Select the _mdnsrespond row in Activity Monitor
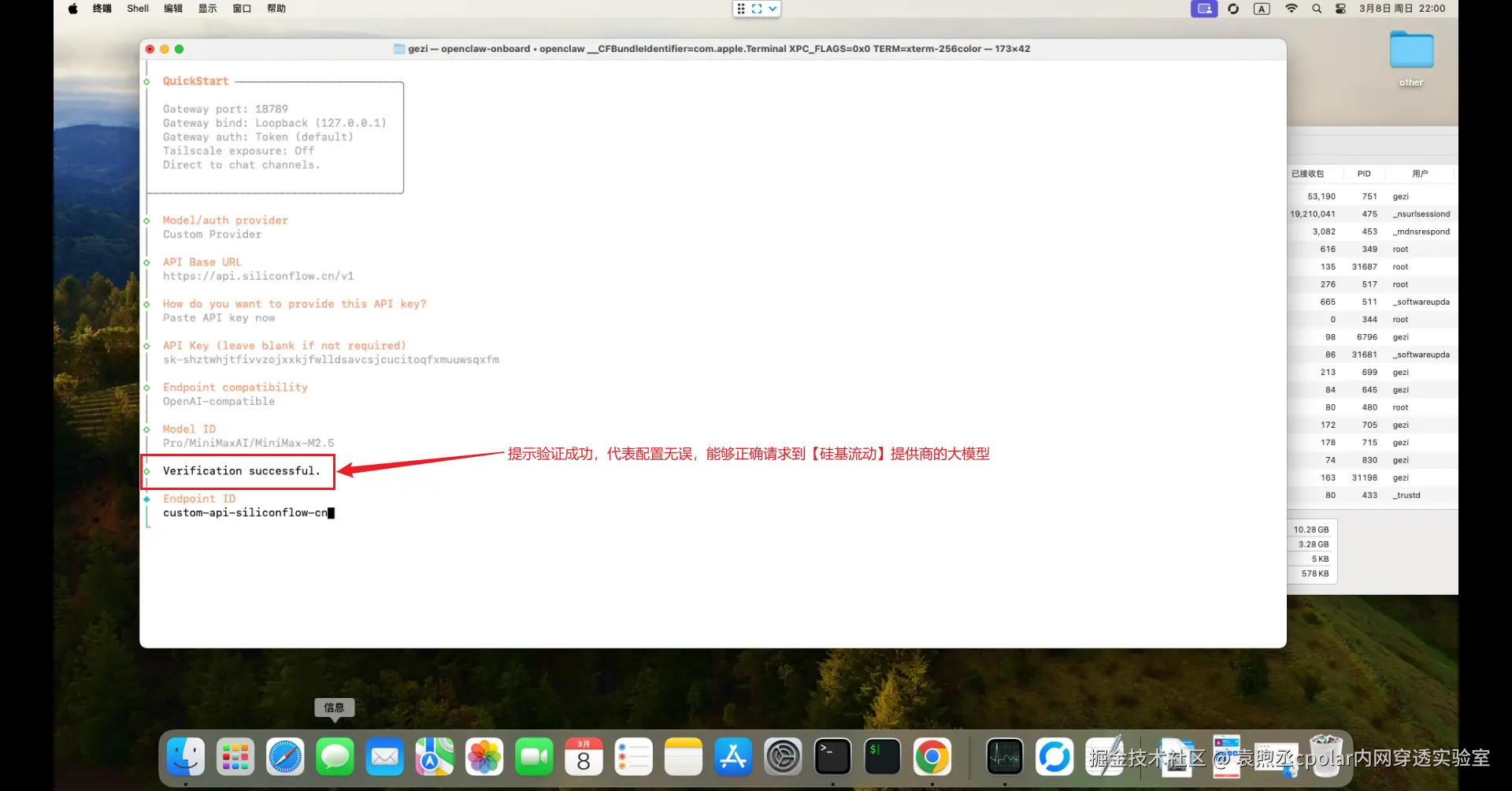Screen dimensions: 1512x791 pyautogui.click(x=1372, y=232)
